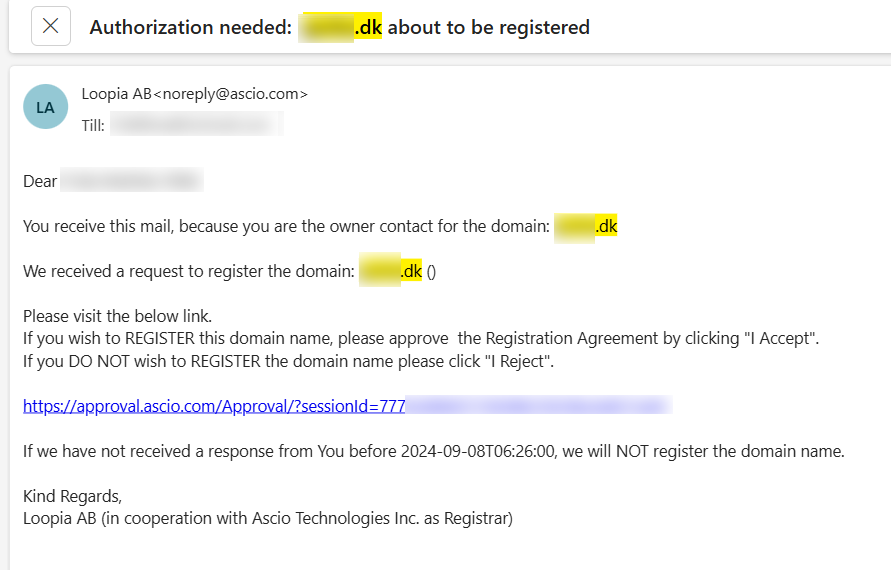Click the Loopia AB registrar signature line
Screen dimensions: 891x570
pos(267,518)
